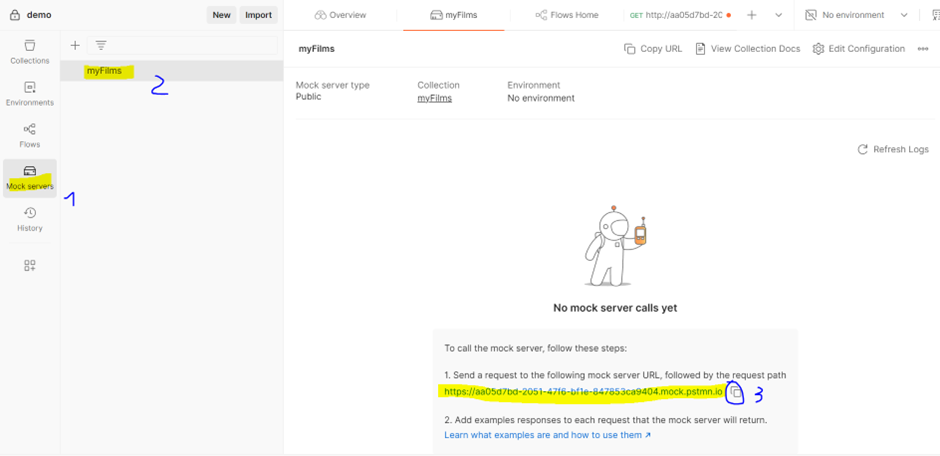This screenshot has width=940, height=456.
Task: Expand the tab list chevron dropdown
Action: coord(778,15)
